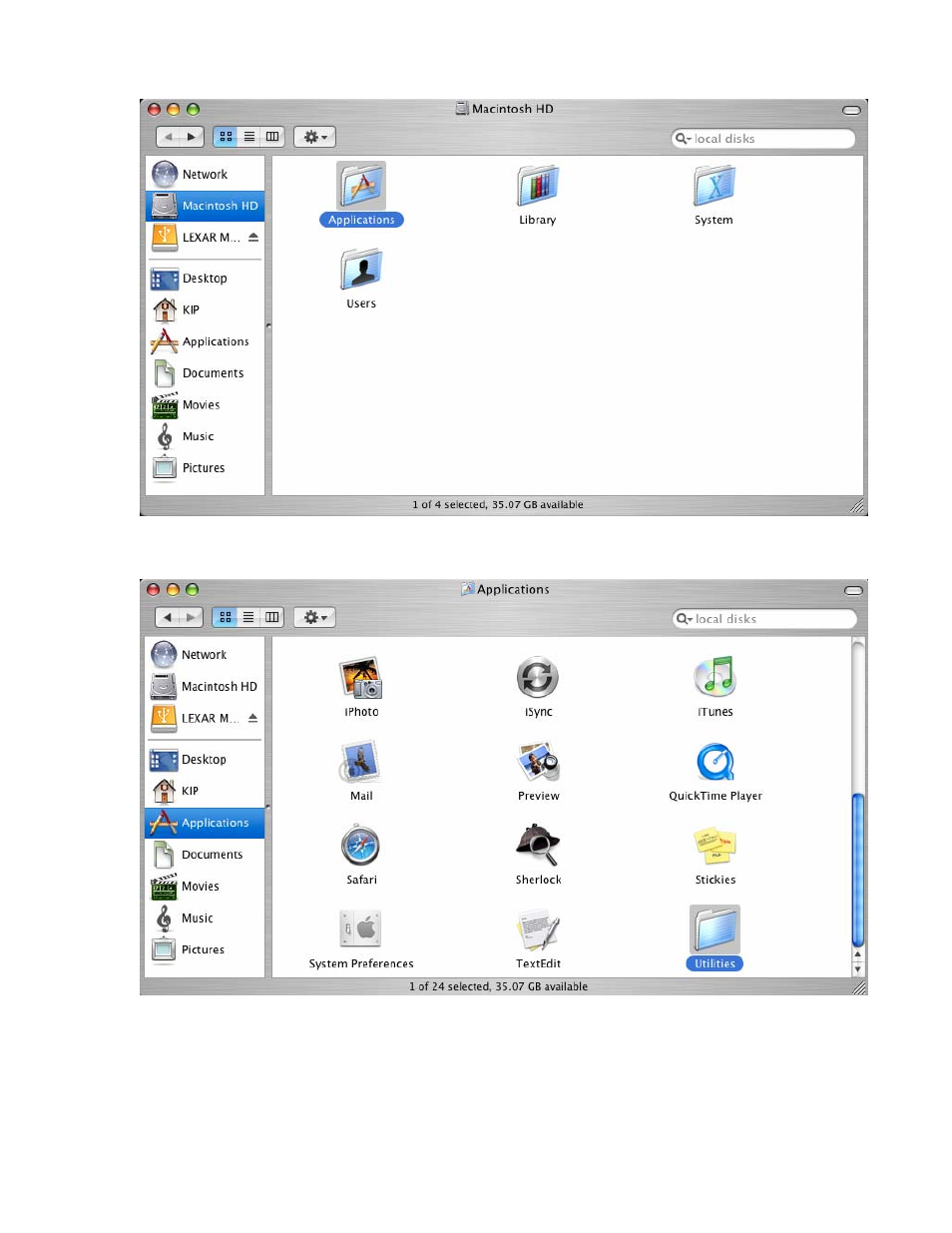952x1233 pixels.
Task: Open Documents in Macintosh HD window sidebar
Action: click(x=206, y=373)
